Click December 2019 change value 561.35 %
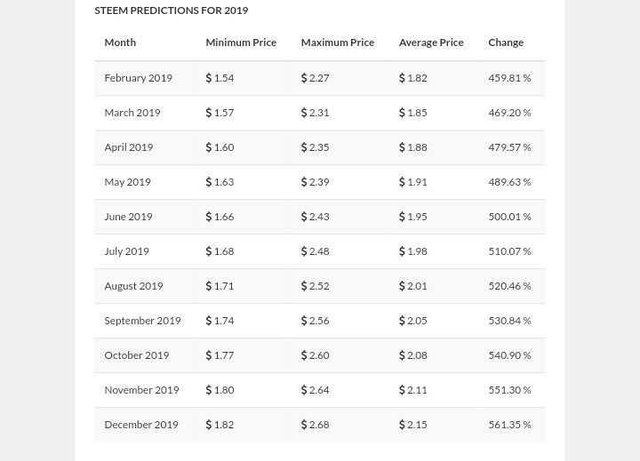The image size is (640, 461). click(509, 424)
